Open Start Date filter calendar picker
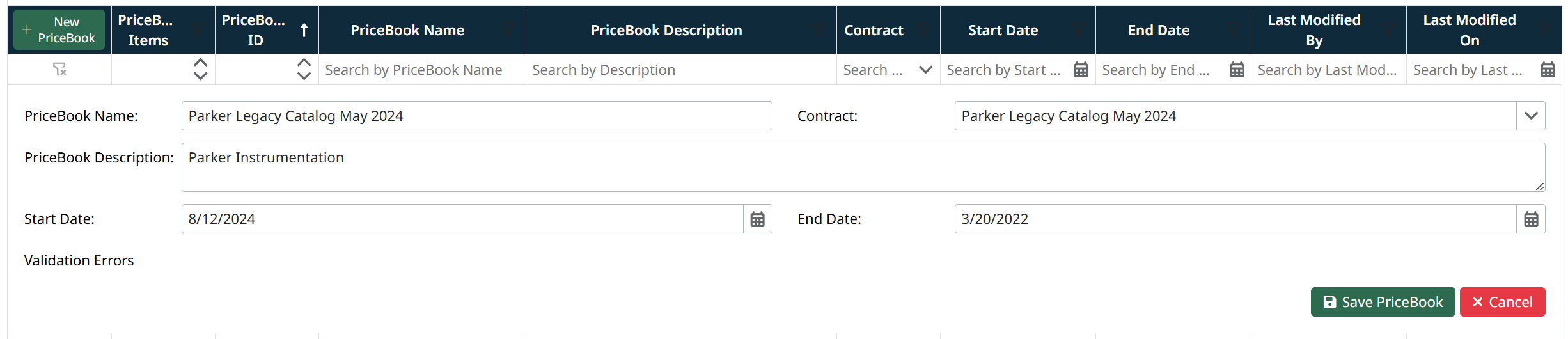 click(1081, 70)
